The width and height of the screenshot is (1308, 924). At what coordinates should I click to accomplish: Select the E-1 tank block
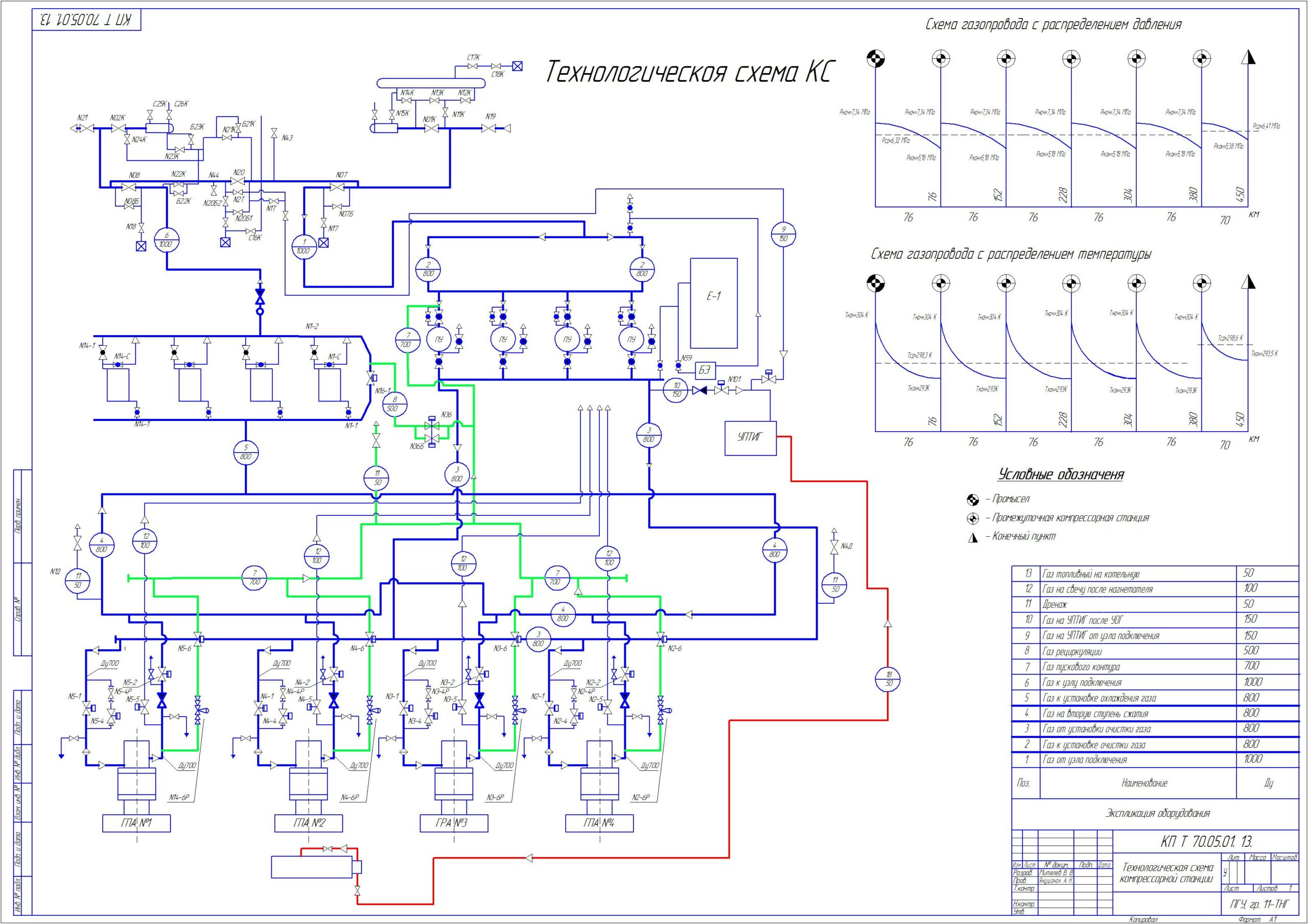[714, 303]
